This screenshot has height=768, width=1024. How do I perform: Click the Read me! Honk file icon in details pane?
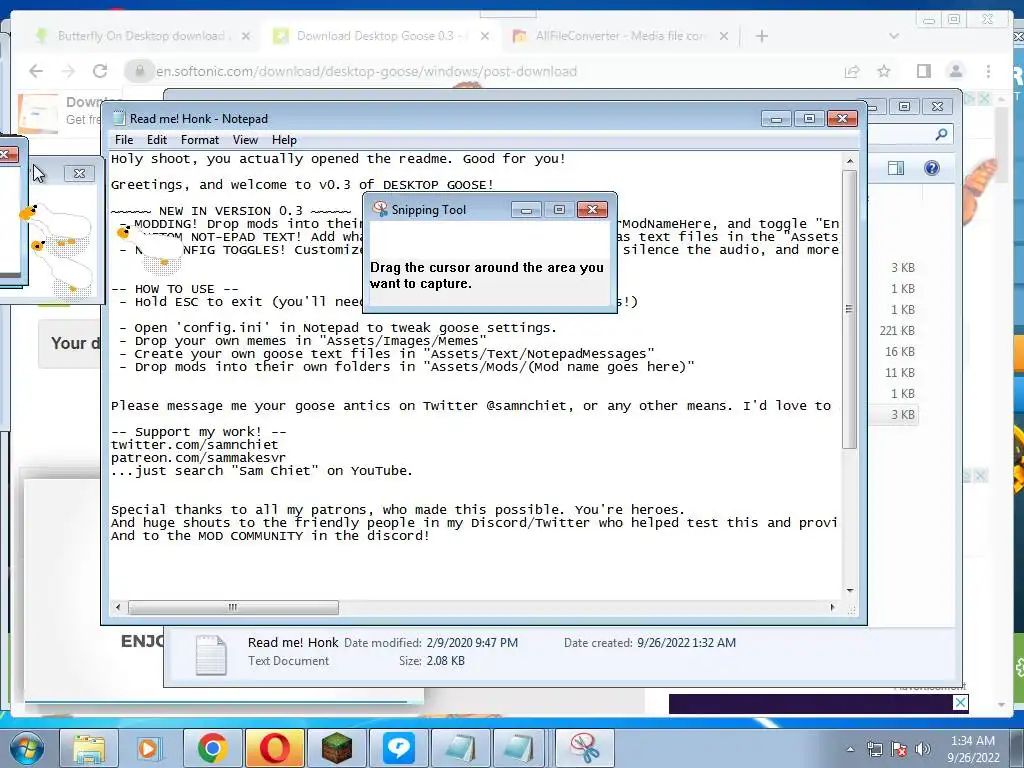click(x=211, y=654)
